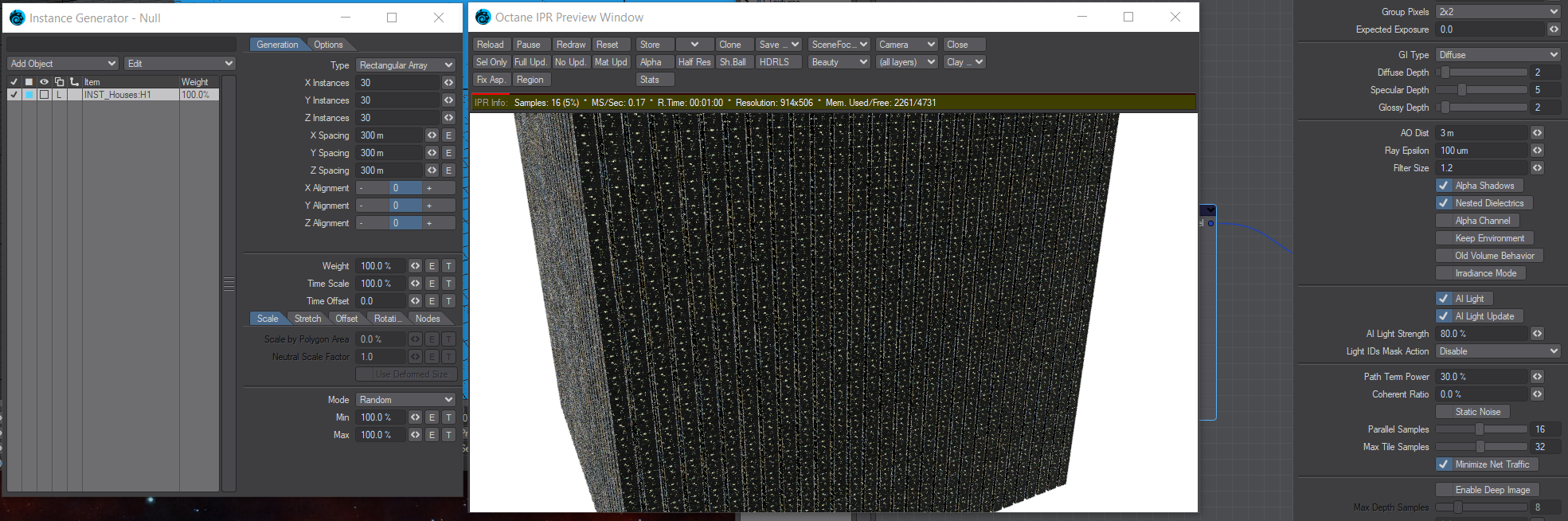Click the AO Dist stepper arrows
This screenshot has width=1568, height=521.
click(1537, 133)
